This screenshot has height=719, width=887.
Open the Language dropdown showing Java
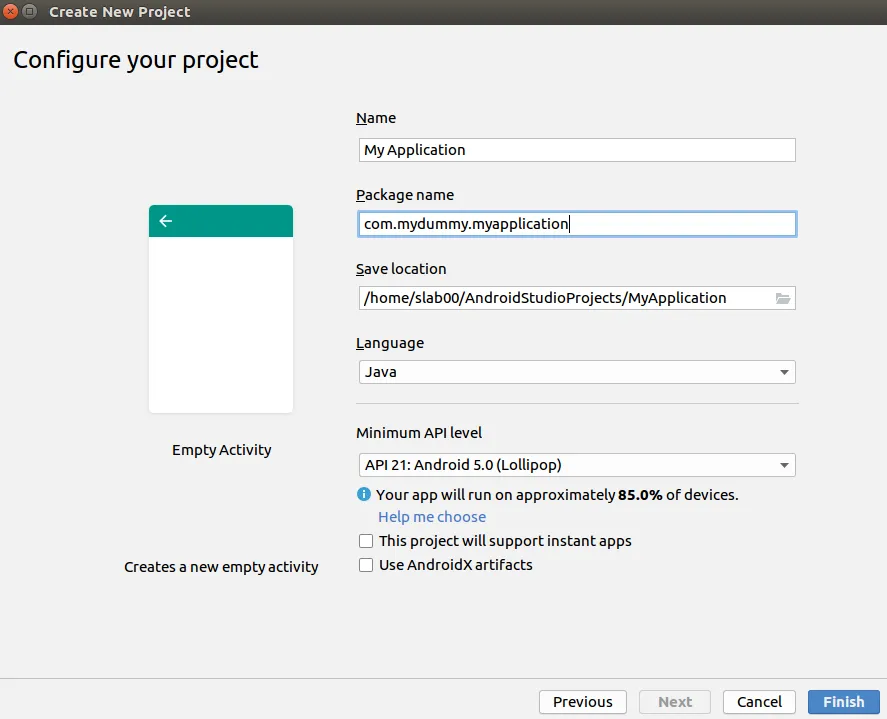[x=577, y=372]
